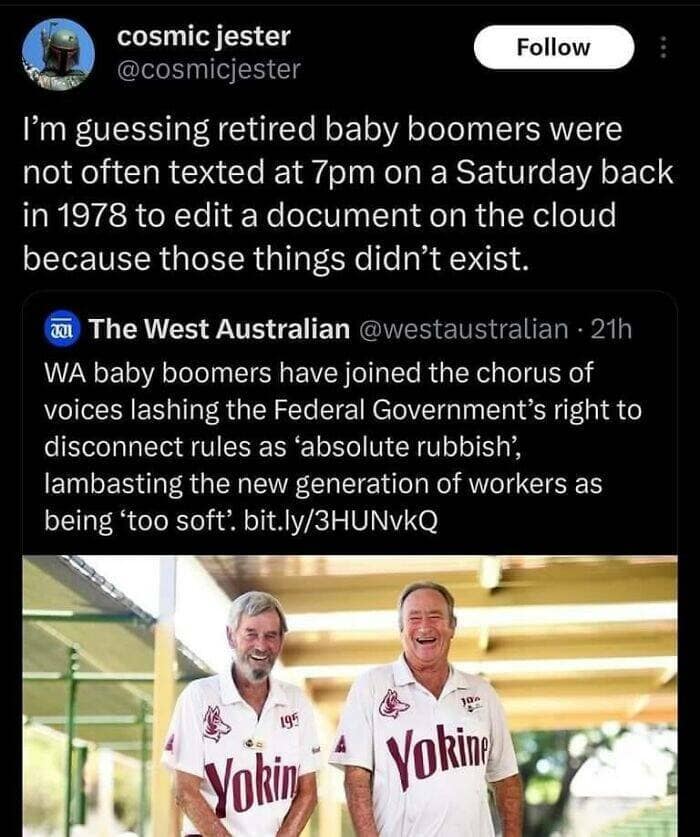Click the cosmic jester display name
Image resolution: width=700 pixels, height=837 pixels.
[203, 36]
